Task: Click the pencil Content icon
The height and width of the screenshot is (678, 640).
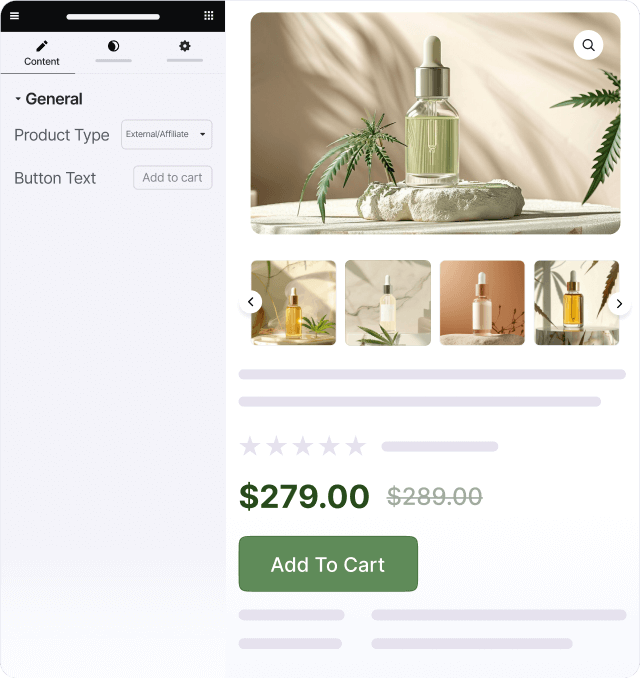Action: coord(42,46)
